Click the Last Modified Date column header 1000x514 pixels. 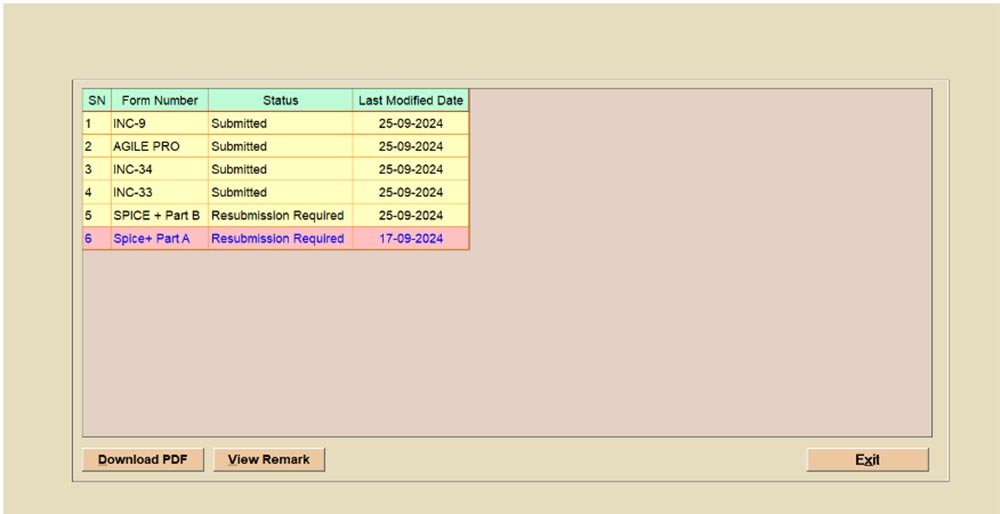[410, 100]
